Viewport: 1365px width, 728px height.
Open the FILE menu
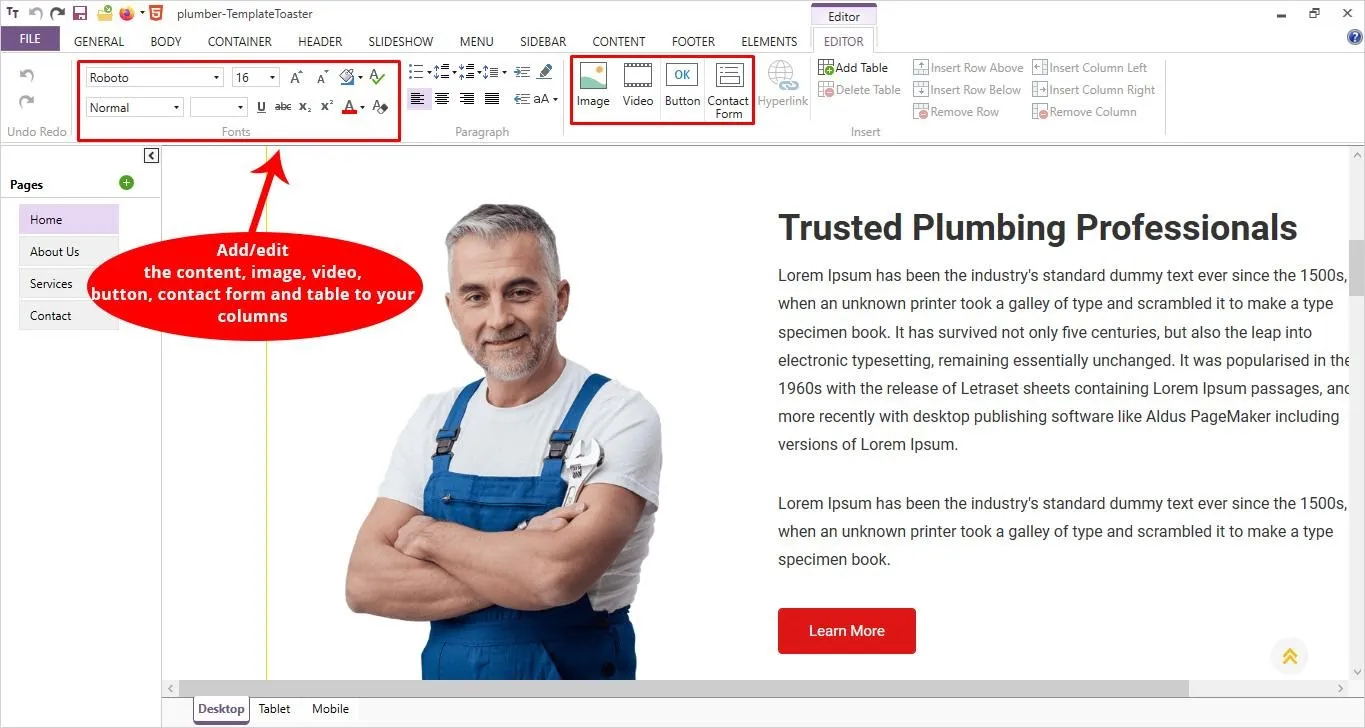[30, 39]
